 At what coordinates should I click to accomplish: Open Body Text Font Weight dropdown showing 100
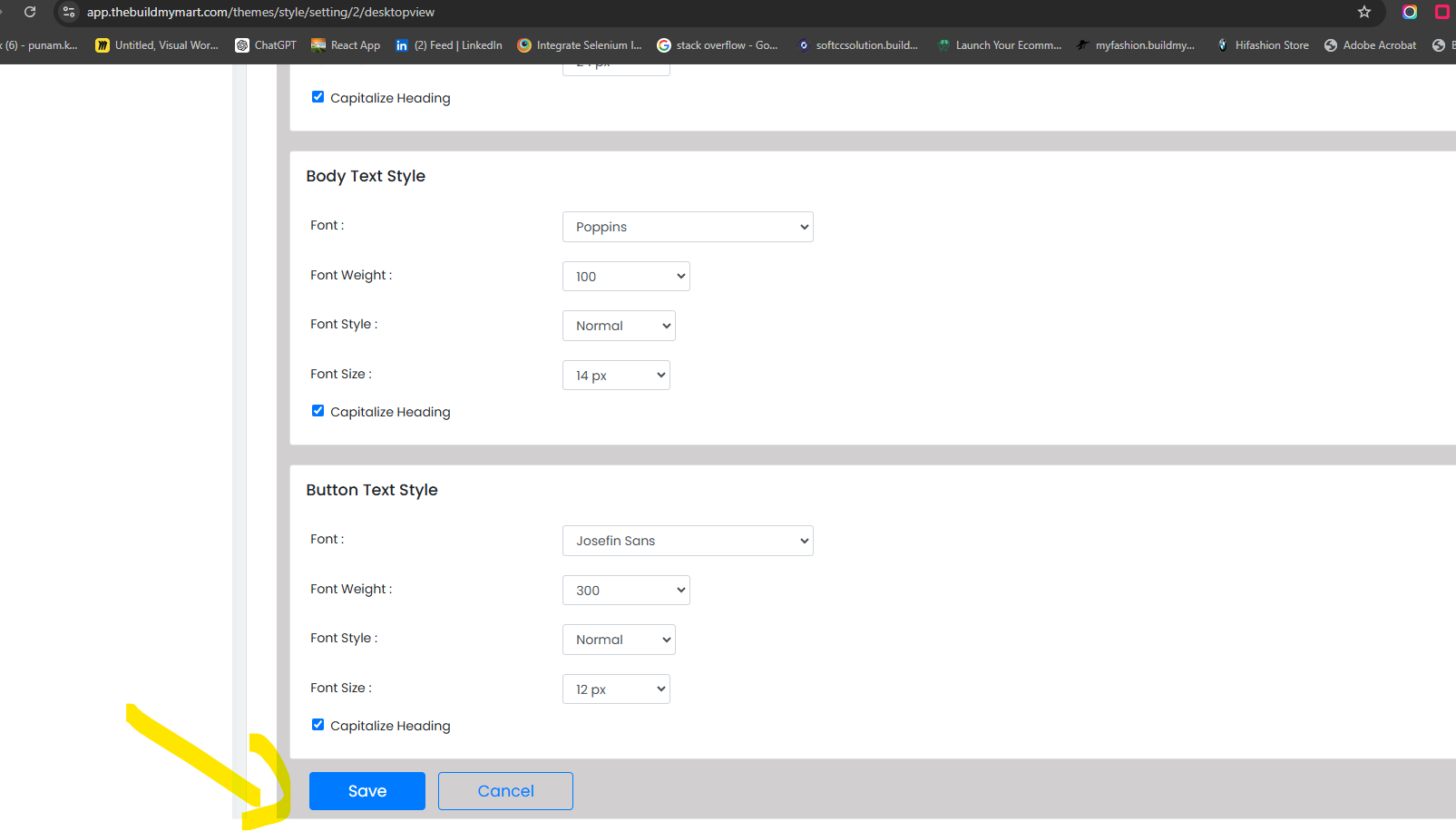[x=626, y=277]
